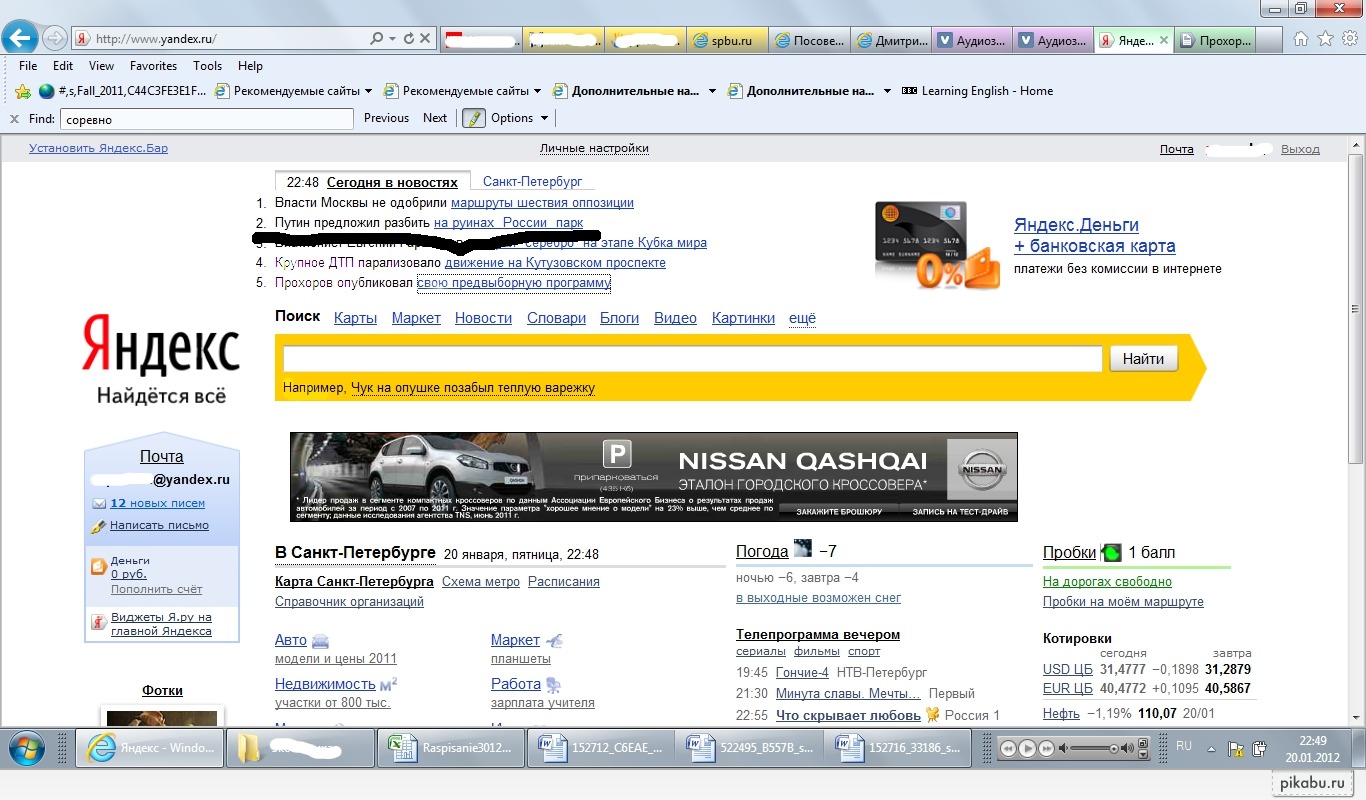The width and height of the screenshot is (1366, 800).
Task: Open the Карты link above search
Action: [355, 318]
